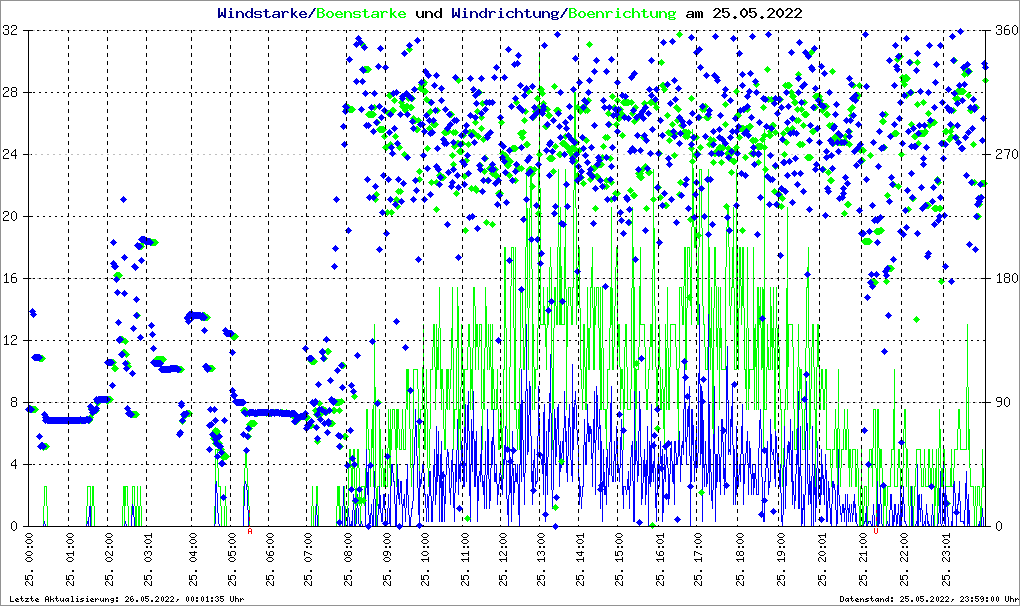The image size is (1020, 606).
Task: Click the '16' value on left axis
Action: [x=12, y=278]
